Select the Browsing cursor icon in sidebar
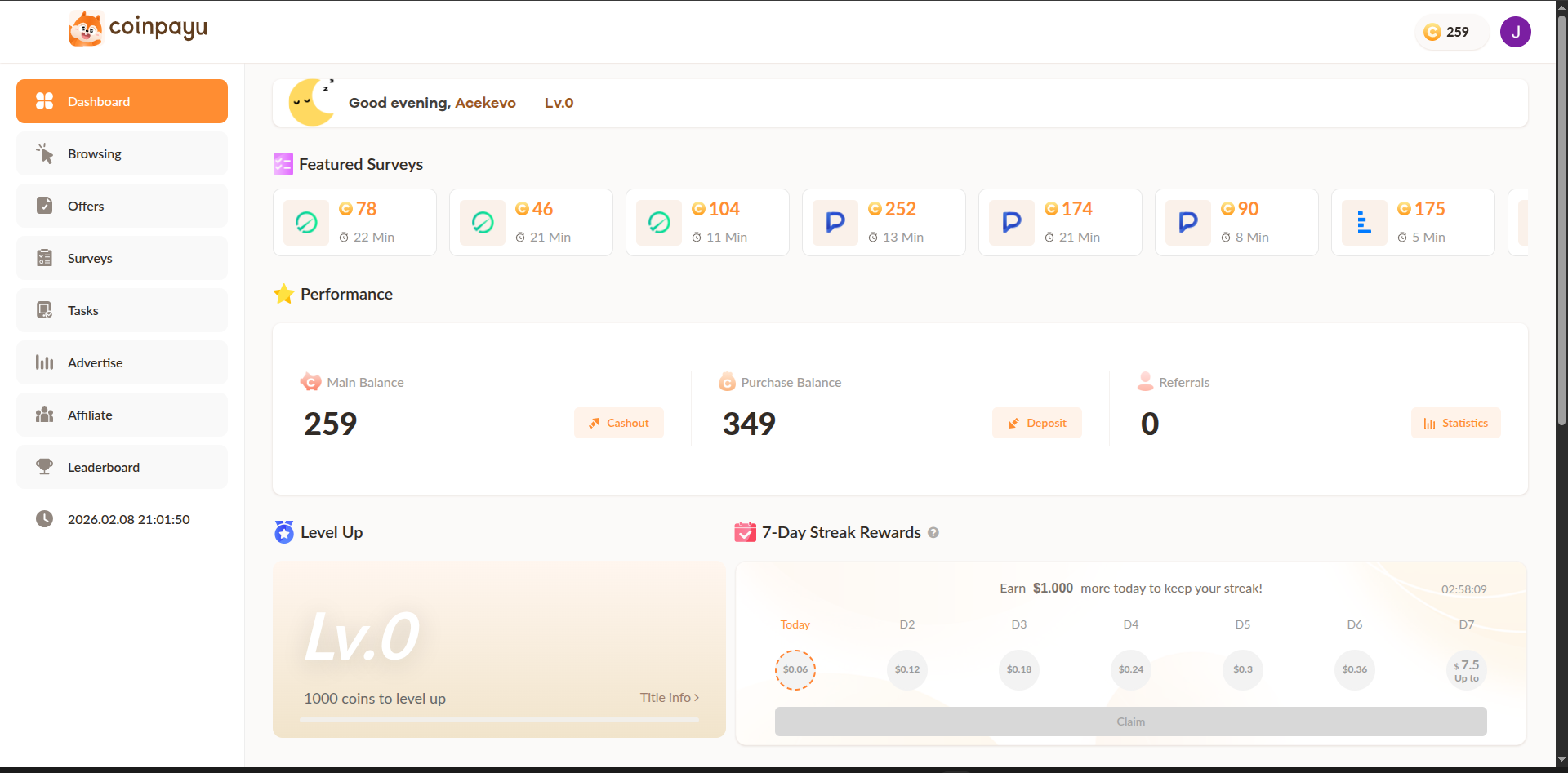This screenshot has height=773, width=1568. click(45, 153)
